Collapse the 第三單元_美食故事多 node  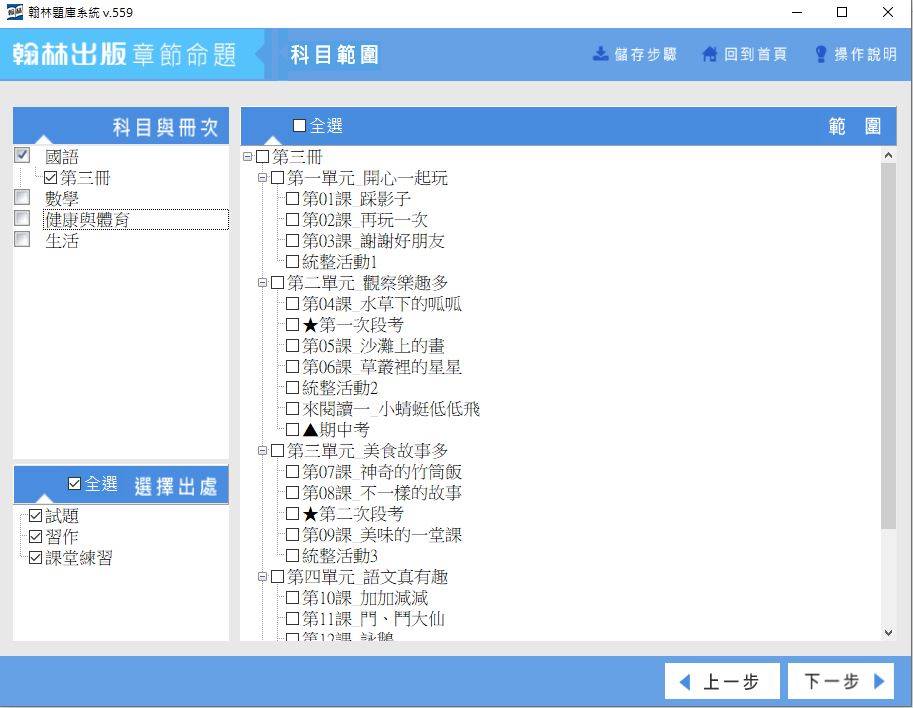pyautogui.click(x=263, y=450)
